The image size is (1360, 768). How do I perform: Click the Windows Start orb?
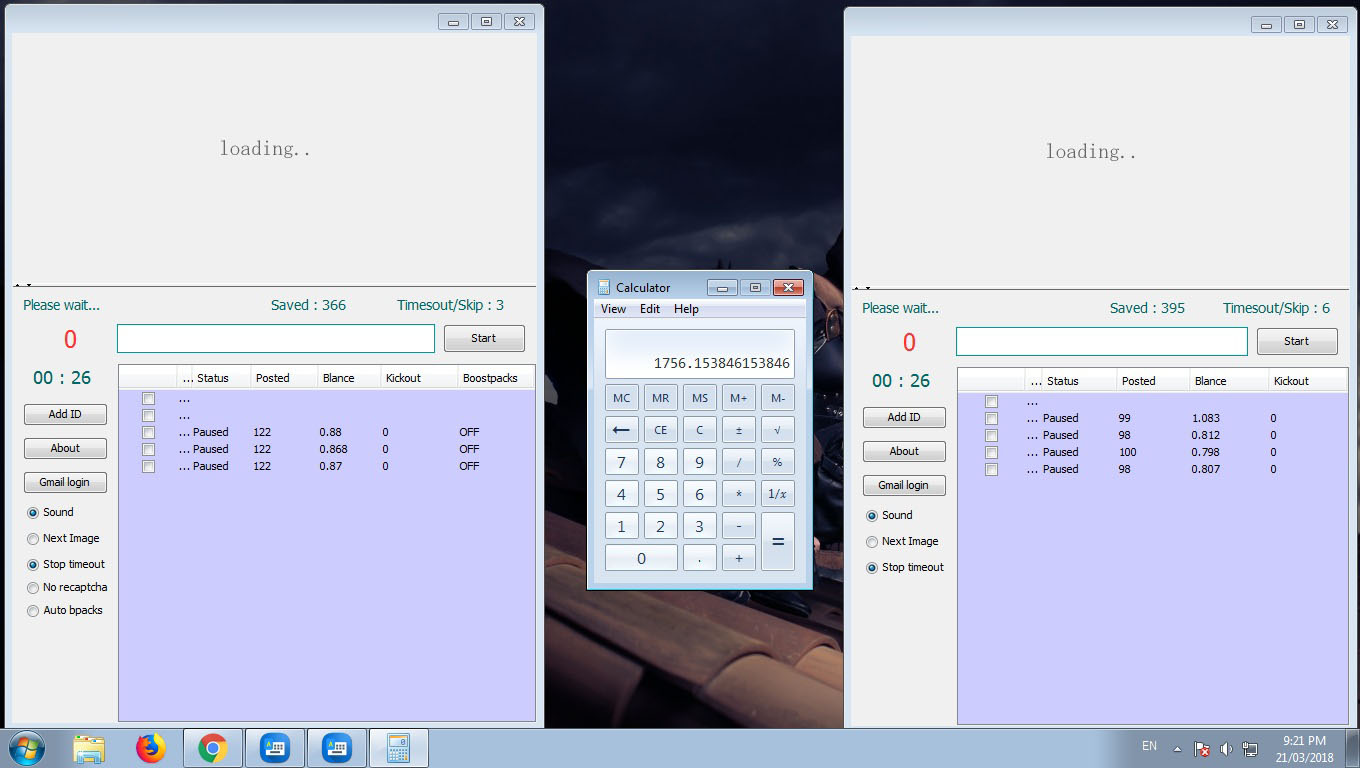(x=27, y=748)
